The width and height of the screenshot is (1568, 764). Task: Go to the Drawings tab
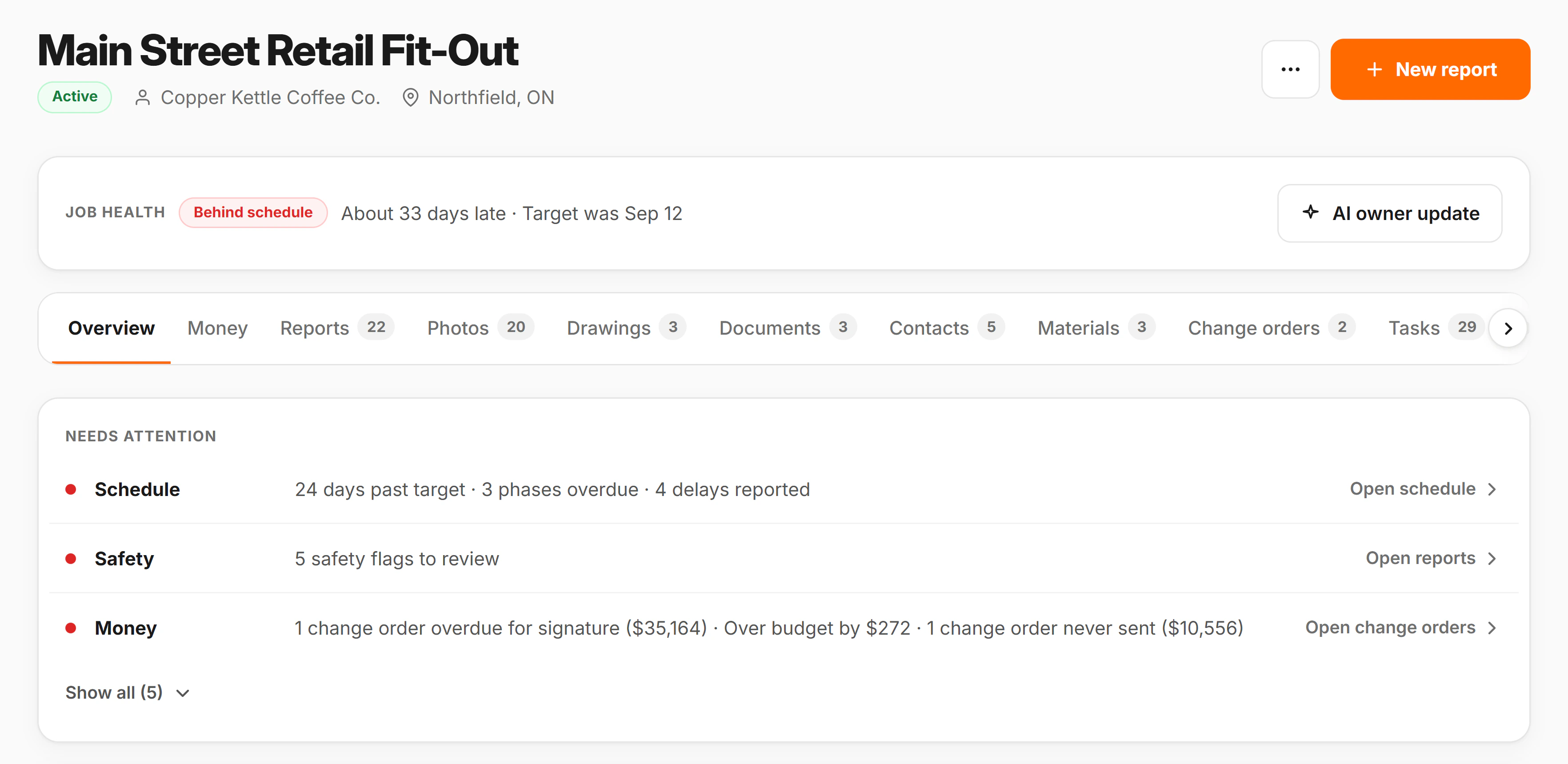click(626, 328)
